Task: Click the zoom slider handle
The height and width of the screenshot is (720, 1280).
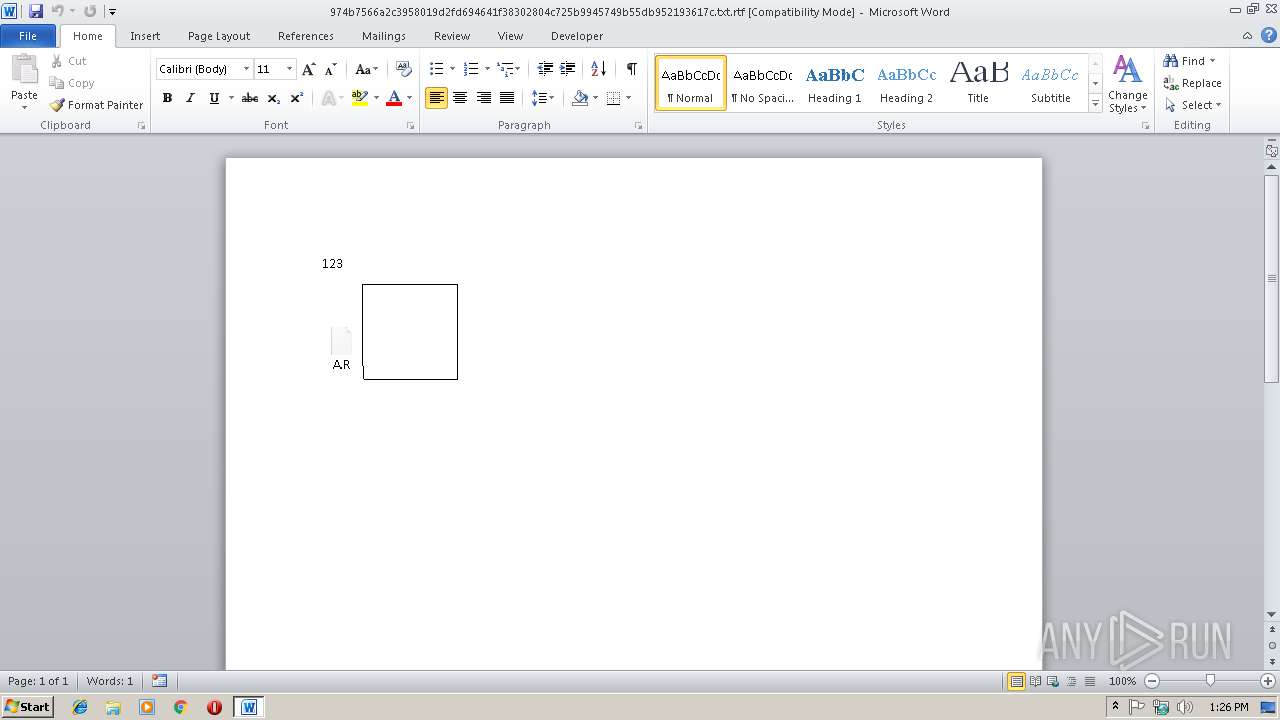Action: pyautogui.click(x=1210, y=681)
